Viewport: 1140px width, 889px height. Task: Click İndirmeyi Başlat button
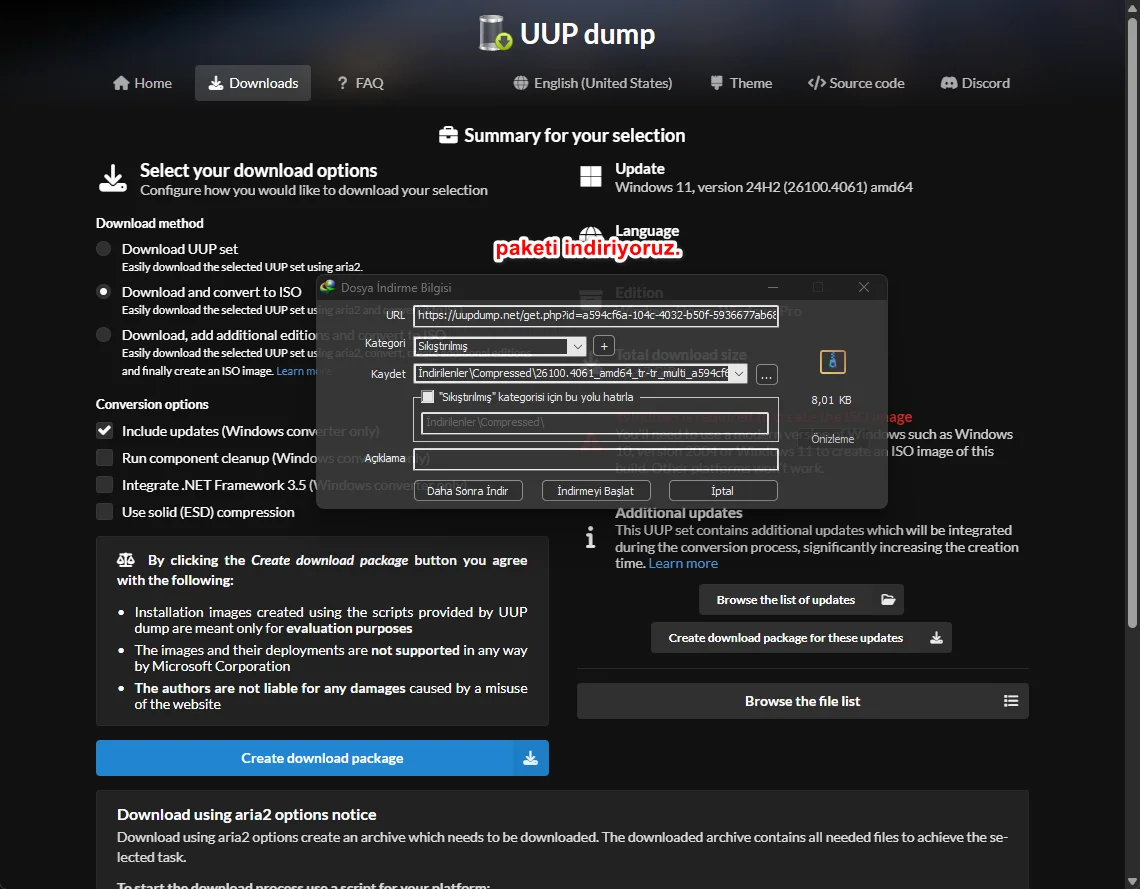[595, 491]
